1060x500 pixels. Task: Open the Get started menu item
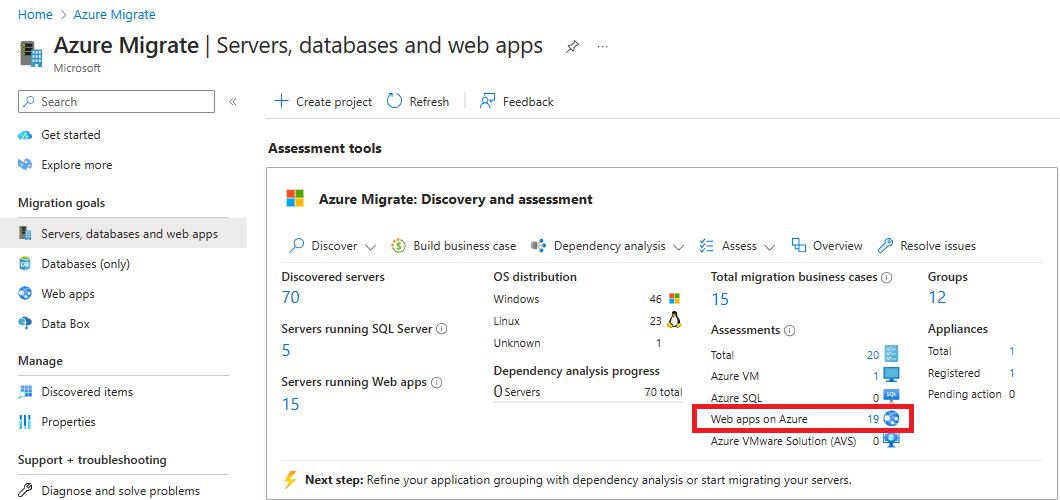(x=70, y=135)
